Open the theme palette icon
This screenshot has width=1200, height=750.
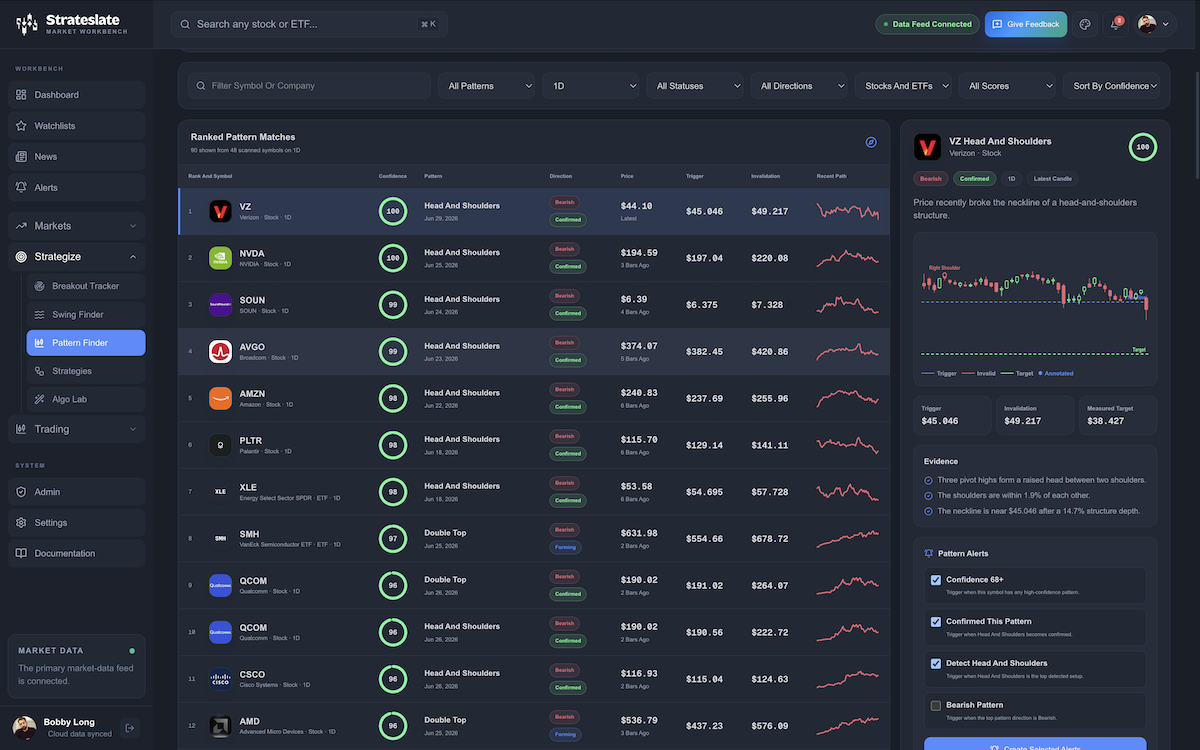[1085, 24]
